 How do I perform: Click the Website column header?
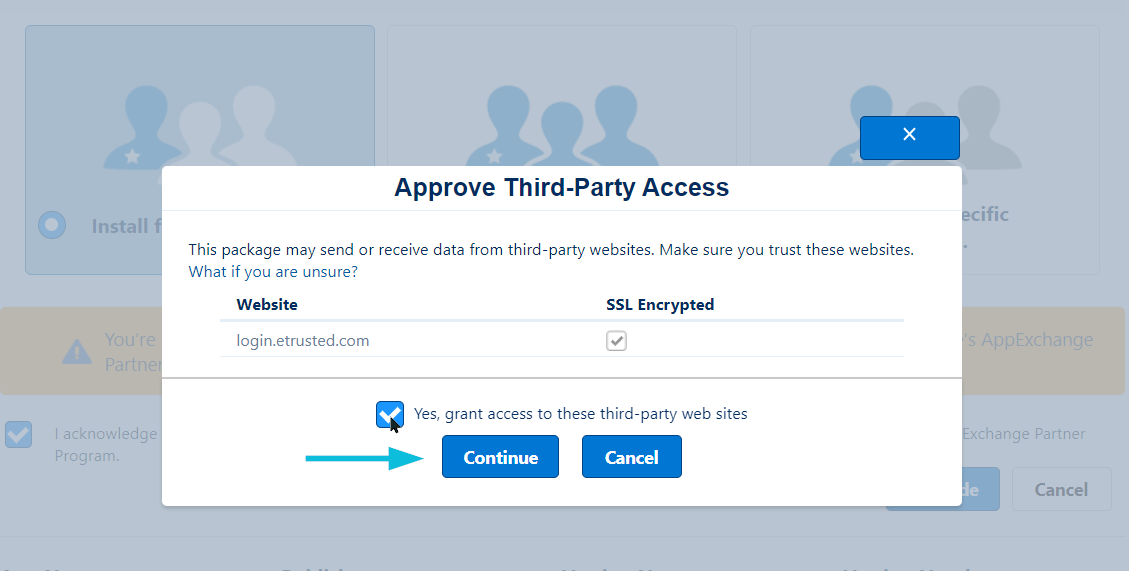click(x=267, y=305)
